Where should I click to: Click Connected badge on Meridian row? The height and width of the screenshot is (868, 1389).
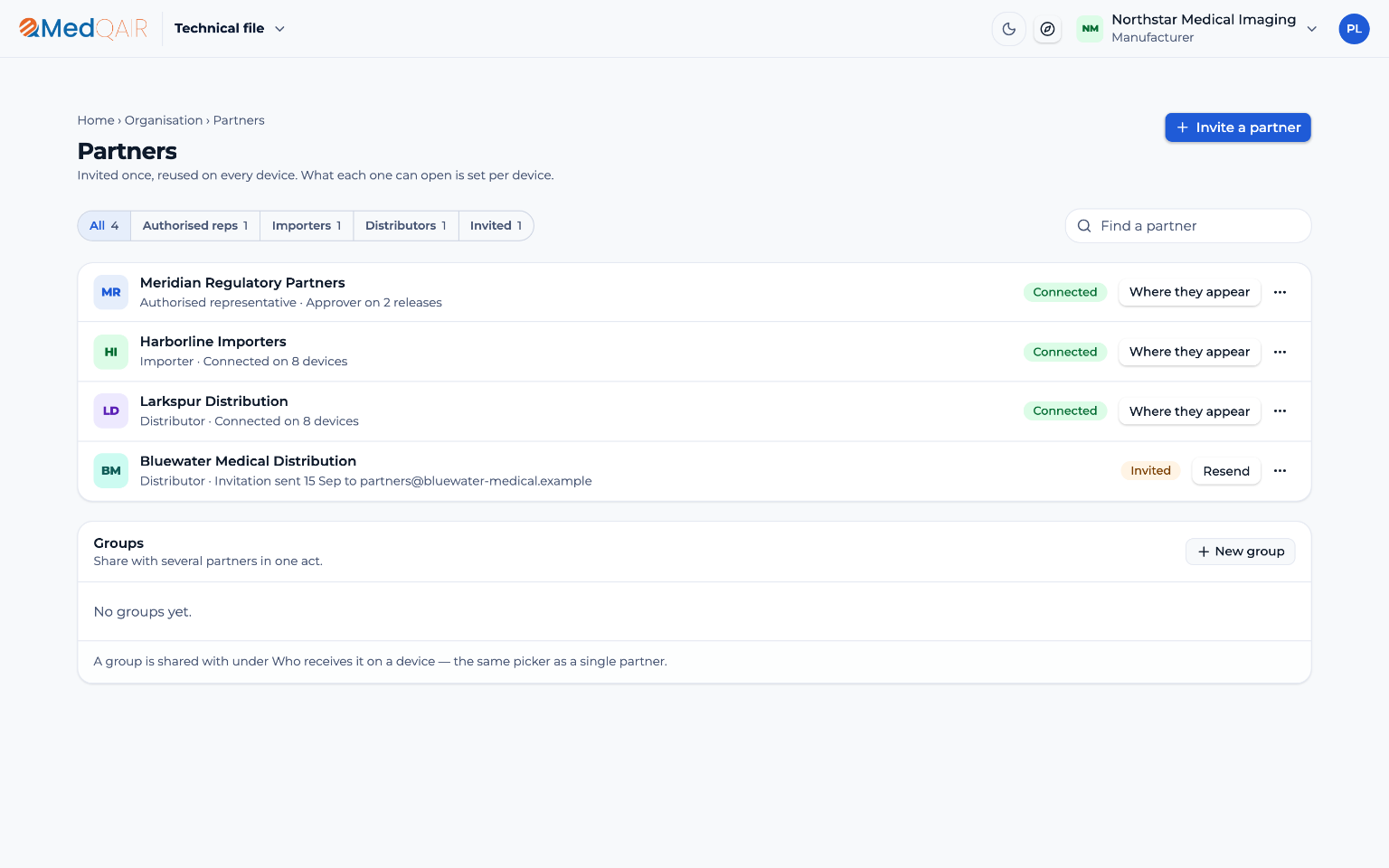tap(1065, 292)
